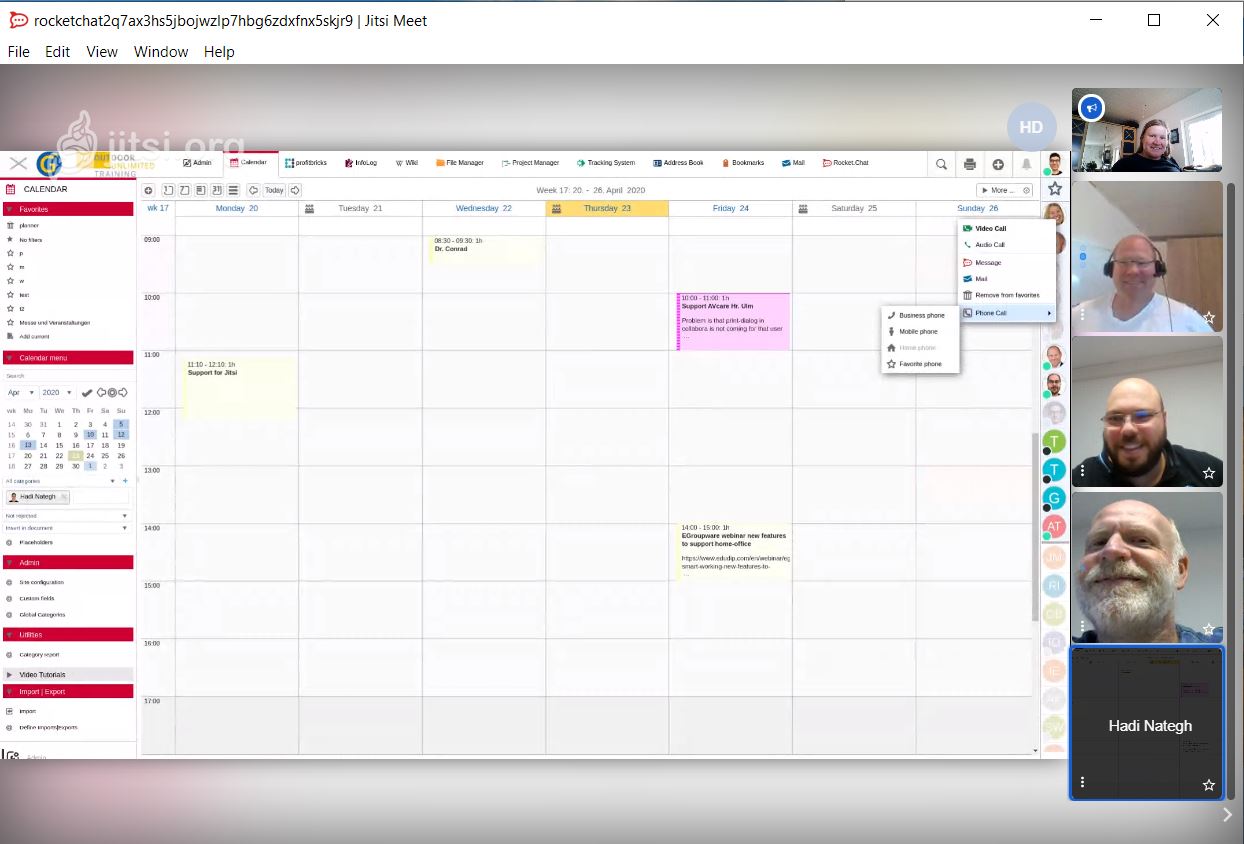Image resolution: width=1244 pixels, height=844 pixels.
Task: Open the month dropdown showing Apr
Action: click(x=21, y=393)
